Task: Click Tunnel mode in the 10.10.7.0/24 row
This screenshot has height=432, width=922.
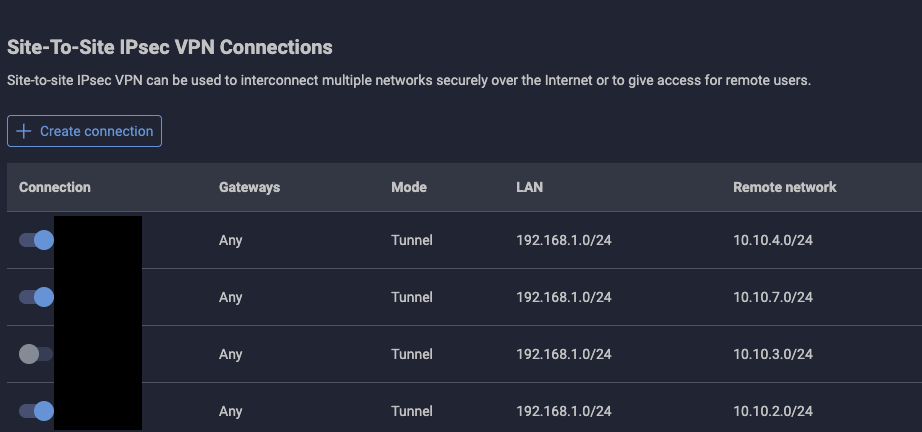Action: coord(412,297)
